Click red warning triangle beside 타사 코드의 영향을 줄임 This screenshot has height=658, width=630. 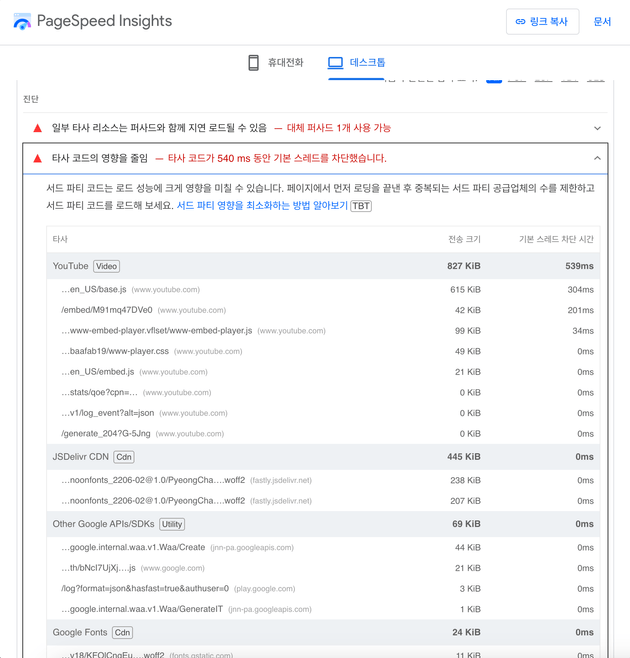point(38,159)
